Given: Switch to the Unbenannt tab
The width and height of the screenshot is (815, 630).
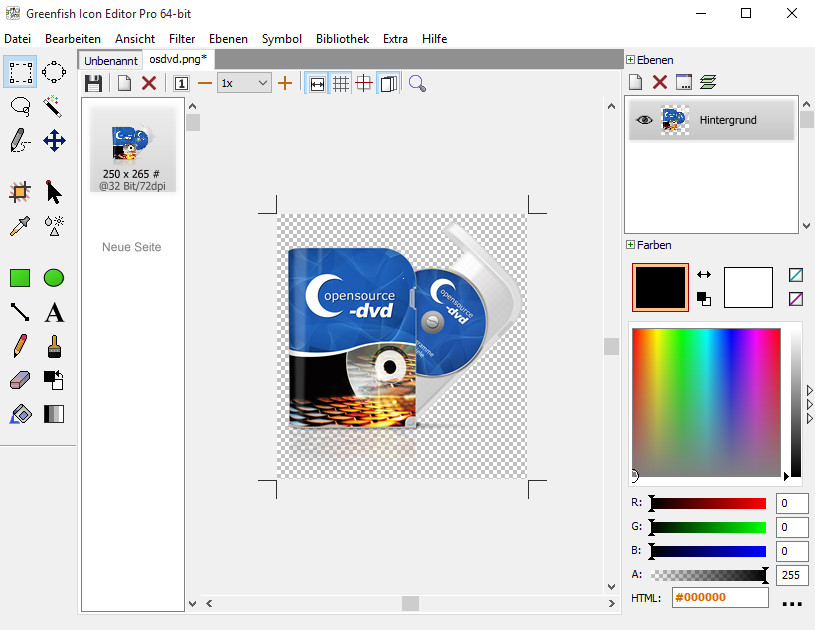Looking at the screenshot, I should click(x=110, y=60).
